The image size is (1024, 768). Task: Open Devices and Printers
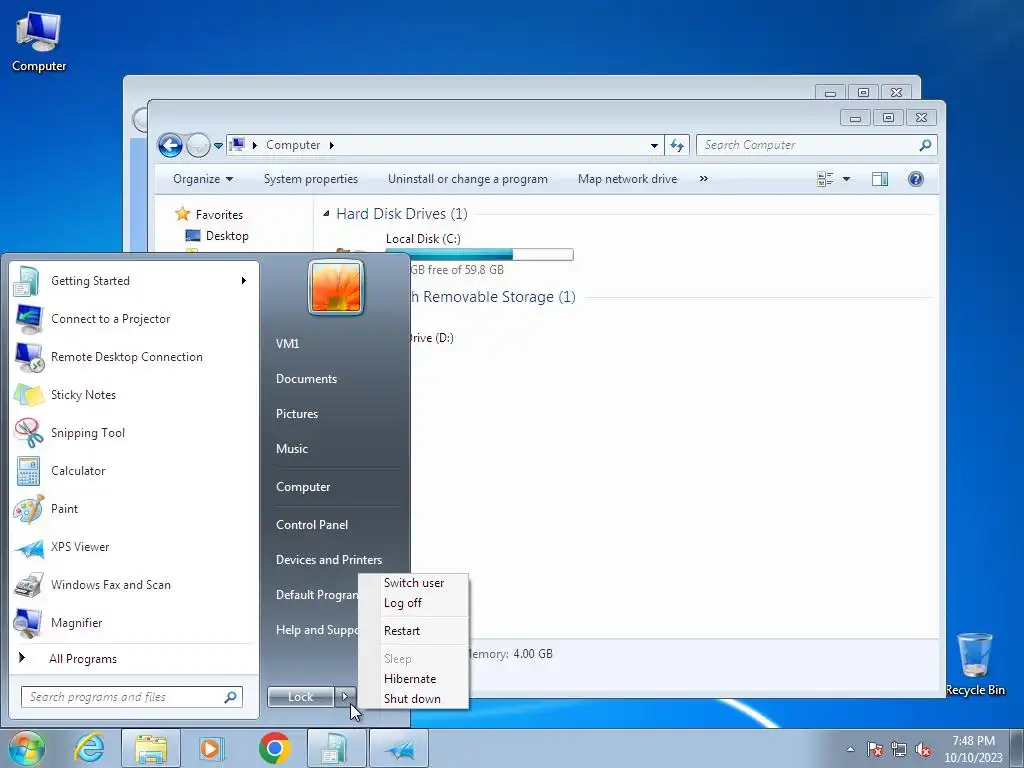pos(328,560)
